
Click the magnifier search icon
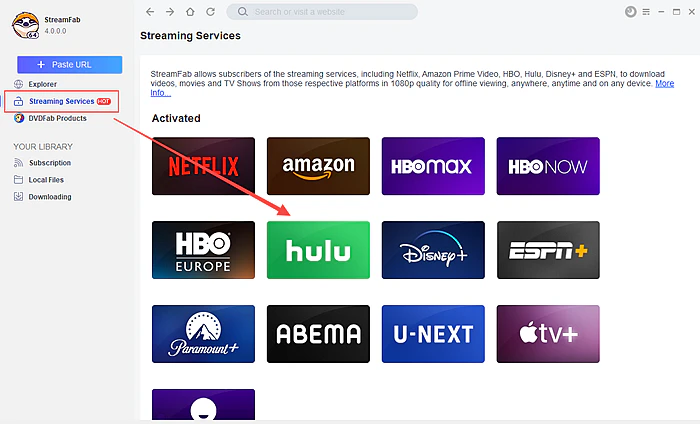(242, 12)
